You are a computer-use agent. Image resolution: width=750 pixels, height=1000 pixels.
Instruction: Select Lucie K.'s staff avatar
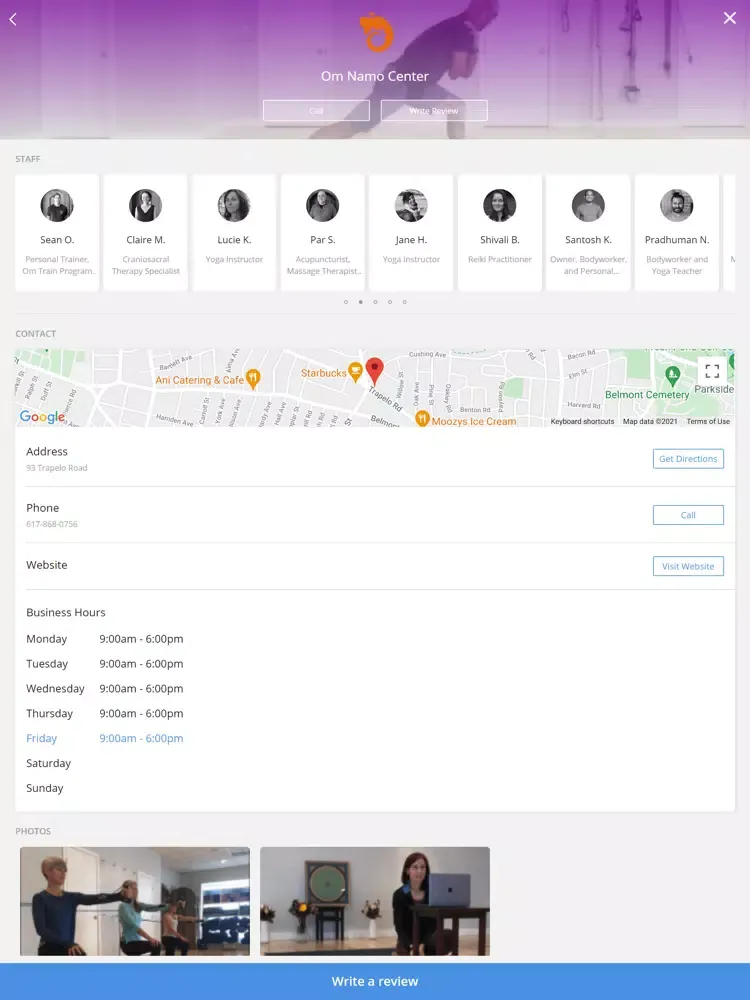point(234,205)
